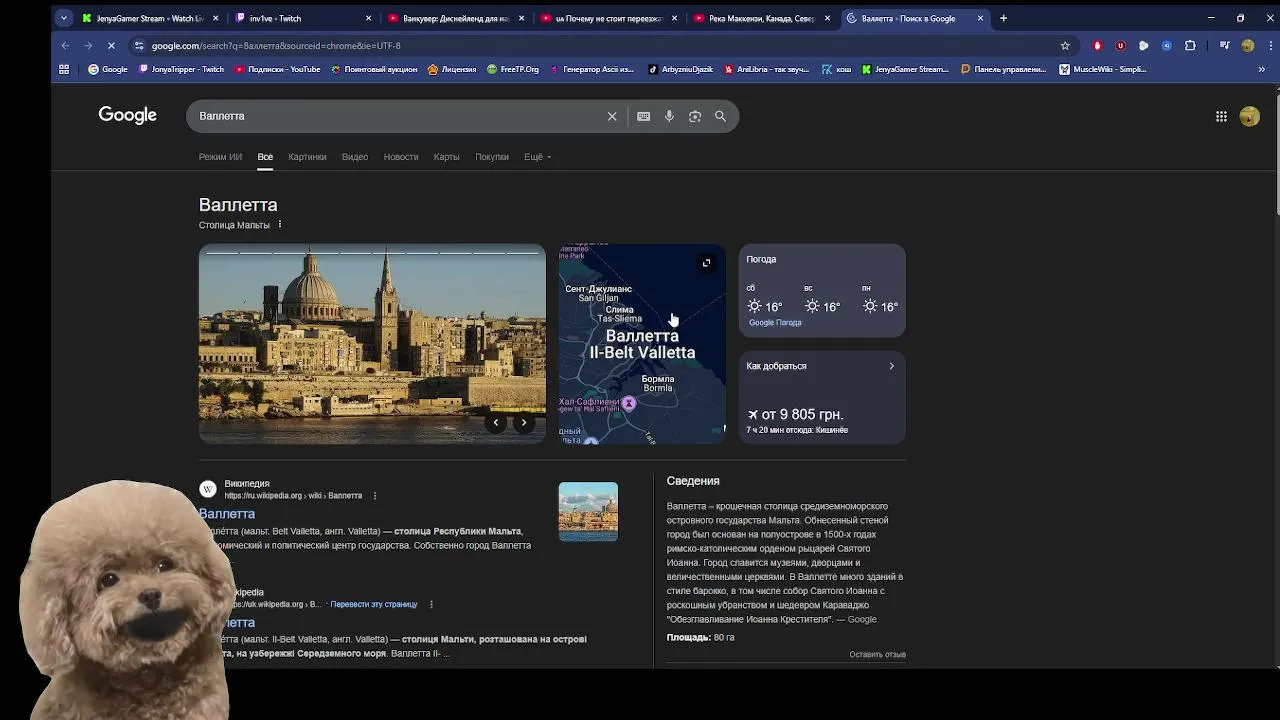Show the next Valletta photo
The height and width of the screenshot is (720, 1280).
(x=523, y=422)
